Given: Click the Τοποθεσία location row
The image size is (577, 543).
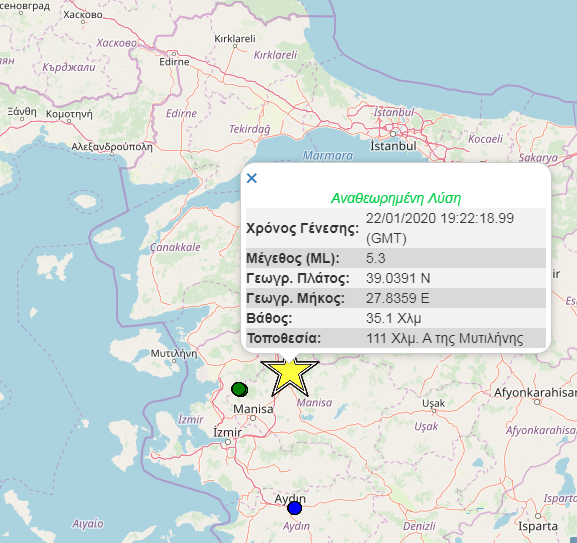Looking at the screenshot, I should point(396,338).
